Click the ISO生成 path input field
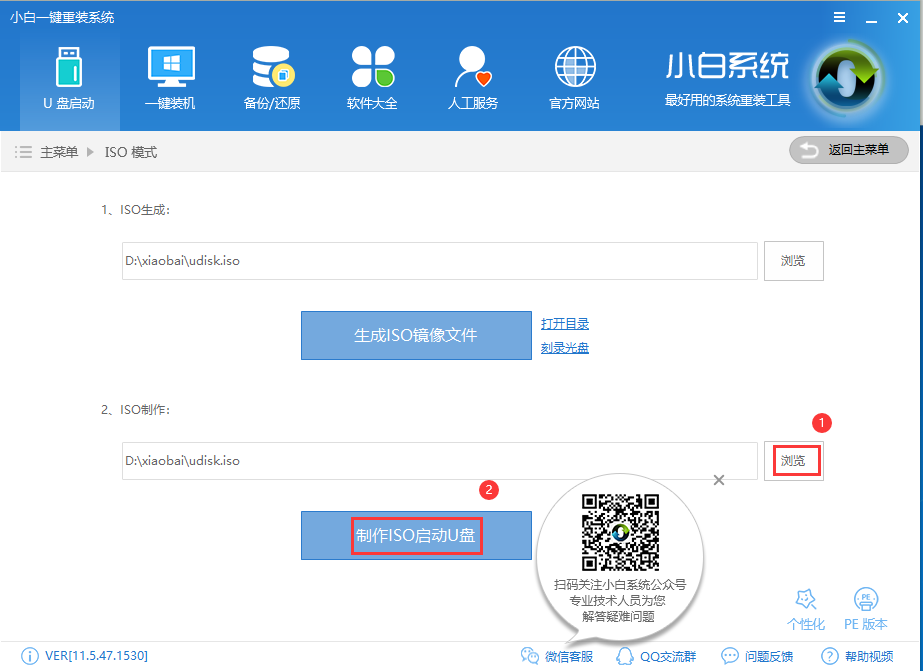The width and height of the screenshot is (923, 671). [x=439, y=261]
